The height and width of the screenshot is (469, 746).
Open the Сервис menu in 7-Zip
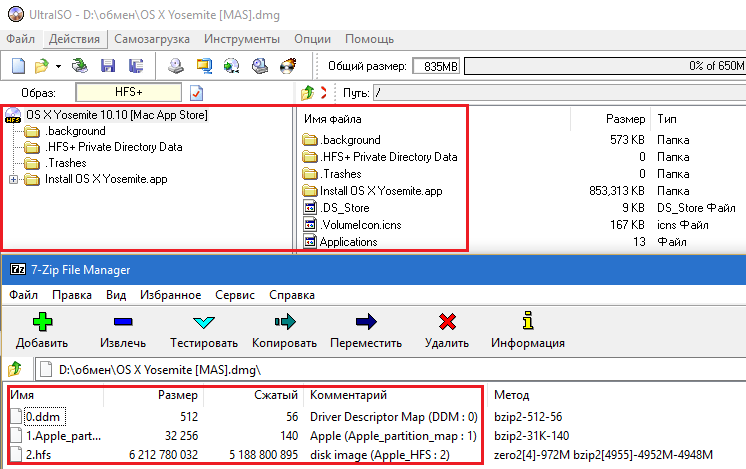point(235,295)
